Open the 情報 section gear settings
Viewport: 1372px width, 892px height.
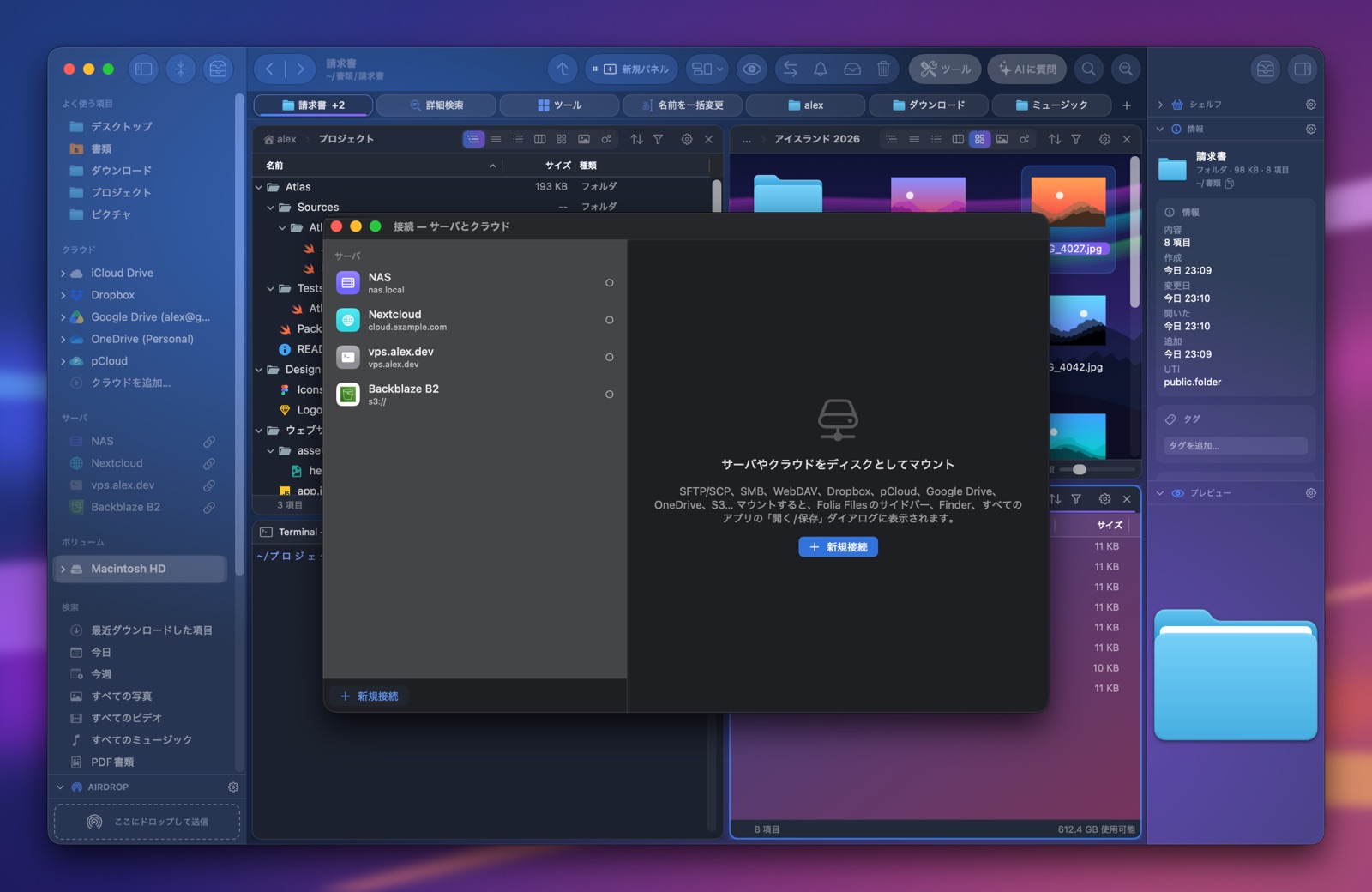(1311, 130)
